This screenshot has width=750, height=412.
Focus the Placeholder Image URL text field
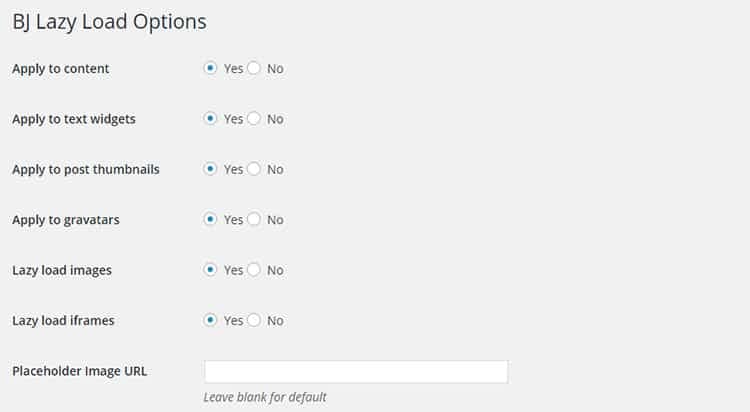point(356,372)
